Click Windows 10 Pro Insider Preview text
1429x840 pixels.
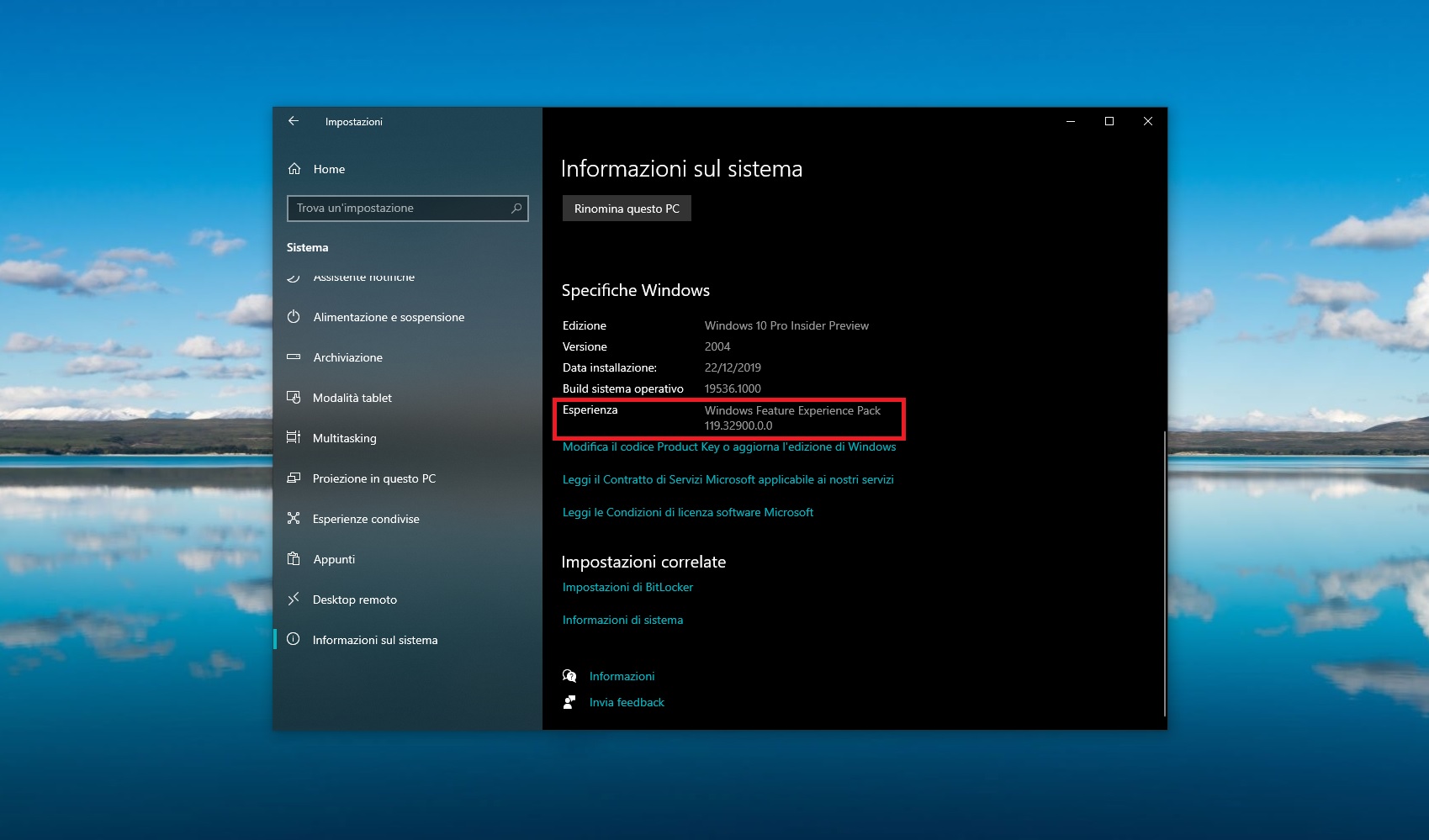[786, 325]
